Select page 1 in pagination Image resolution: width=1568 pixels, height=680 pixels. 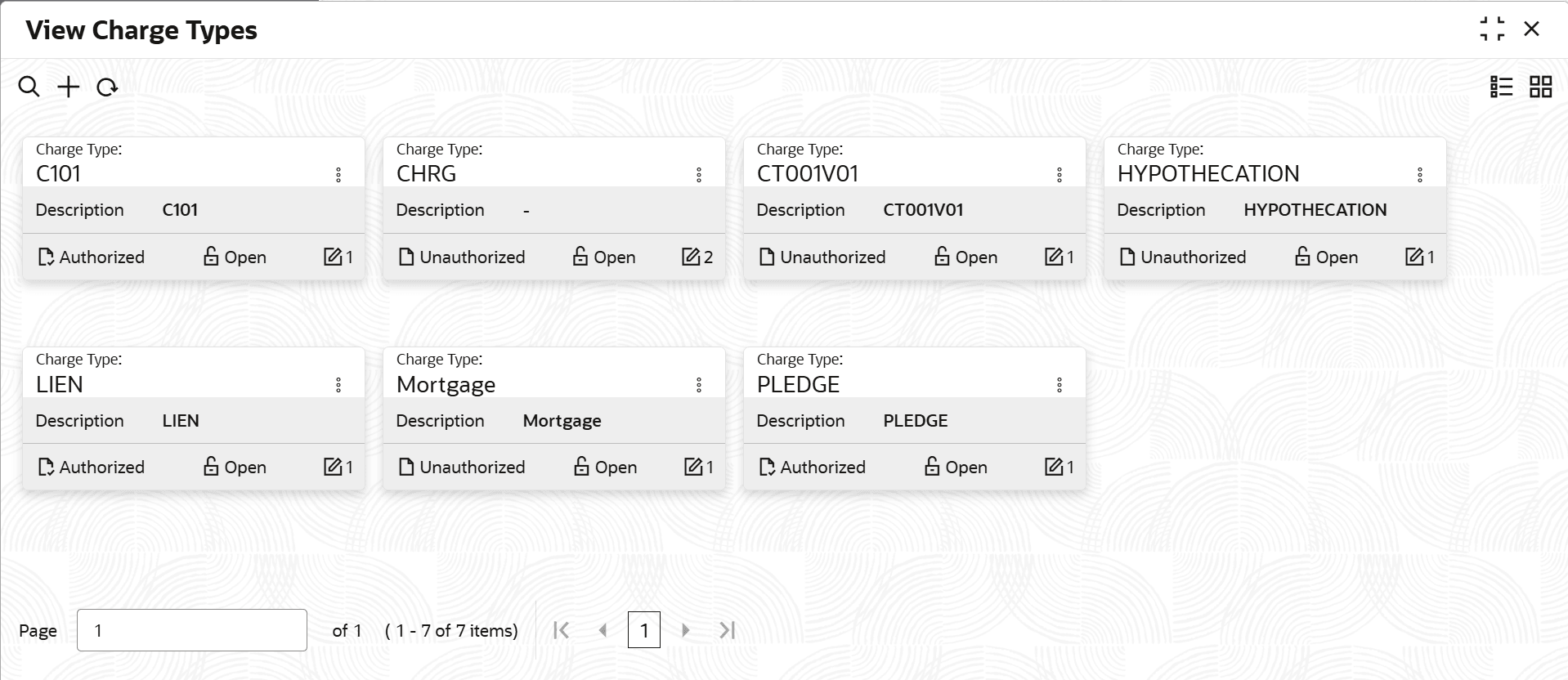tap(644, 630)
